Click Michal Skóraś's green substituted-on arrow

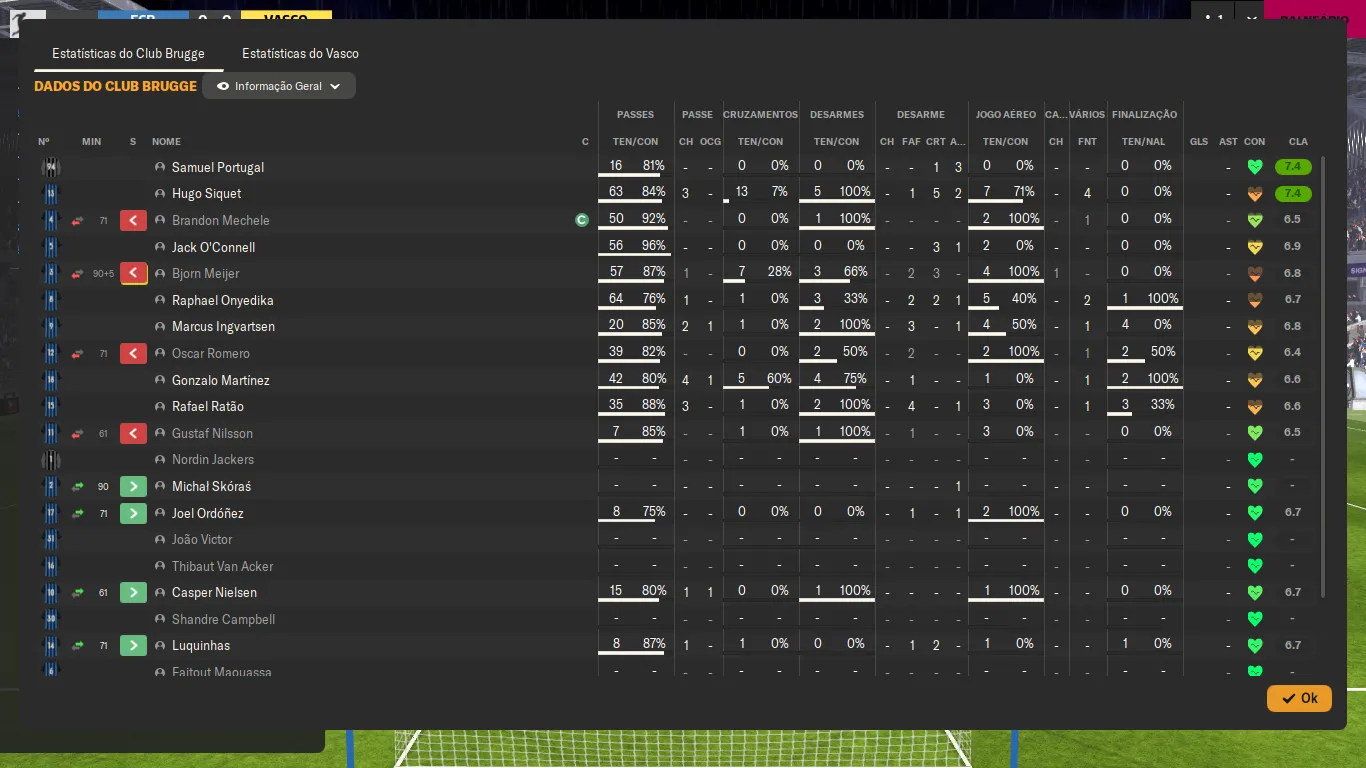click(x=134, y=486)
